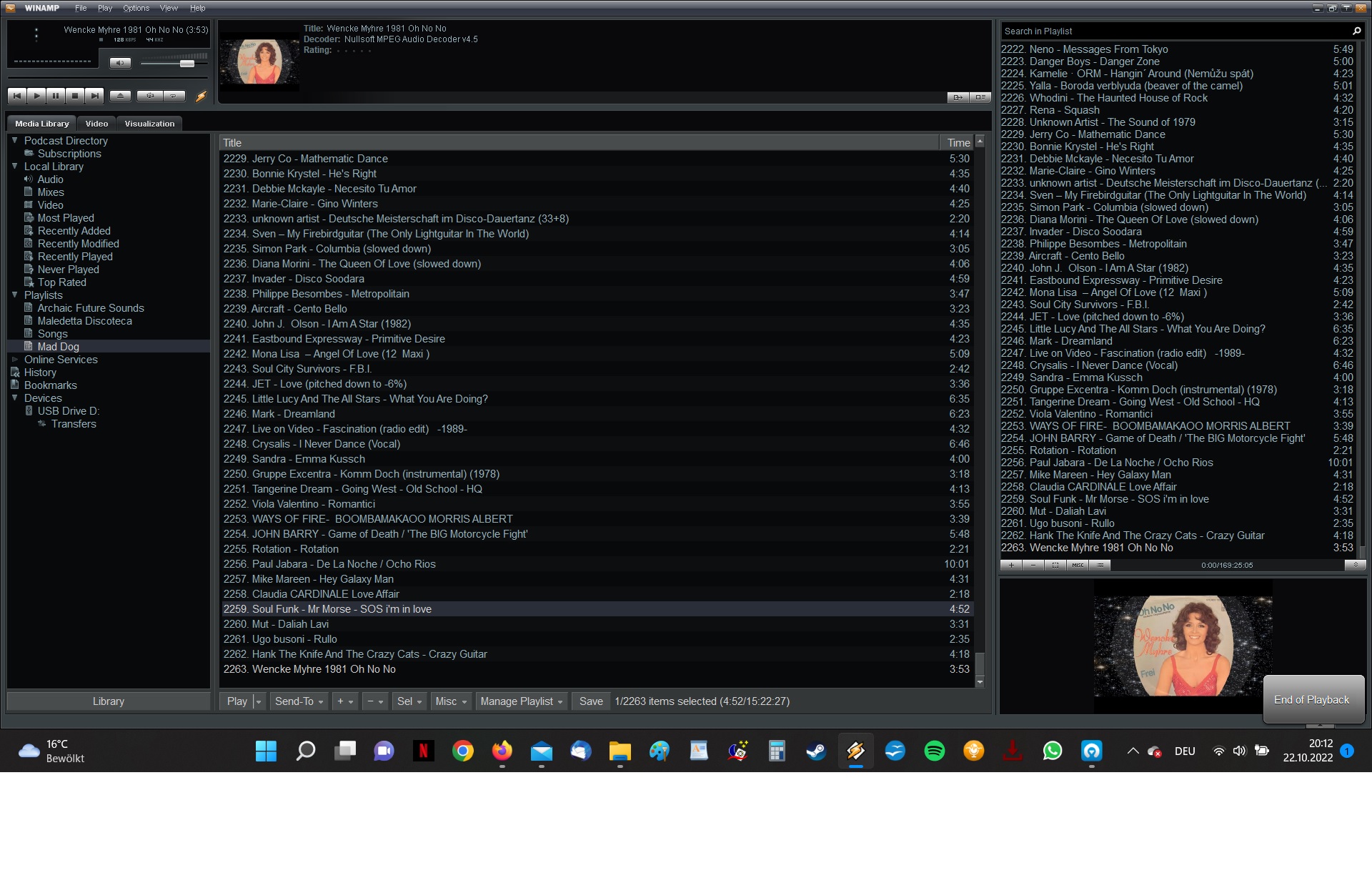The width and height of the screenshot is (1372, 888).
Task: Click playlist editor add (+) button
Action: click(x=1010, y=565)
